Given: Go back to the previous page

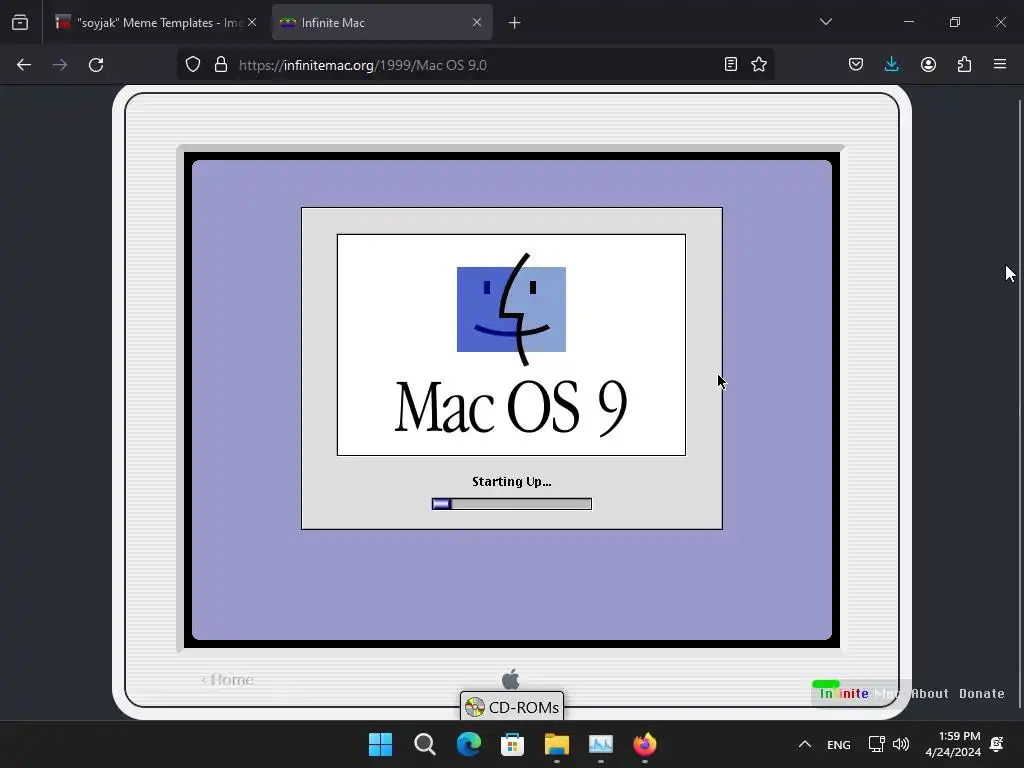Looking at the screenshot, I should click(24, 65).
